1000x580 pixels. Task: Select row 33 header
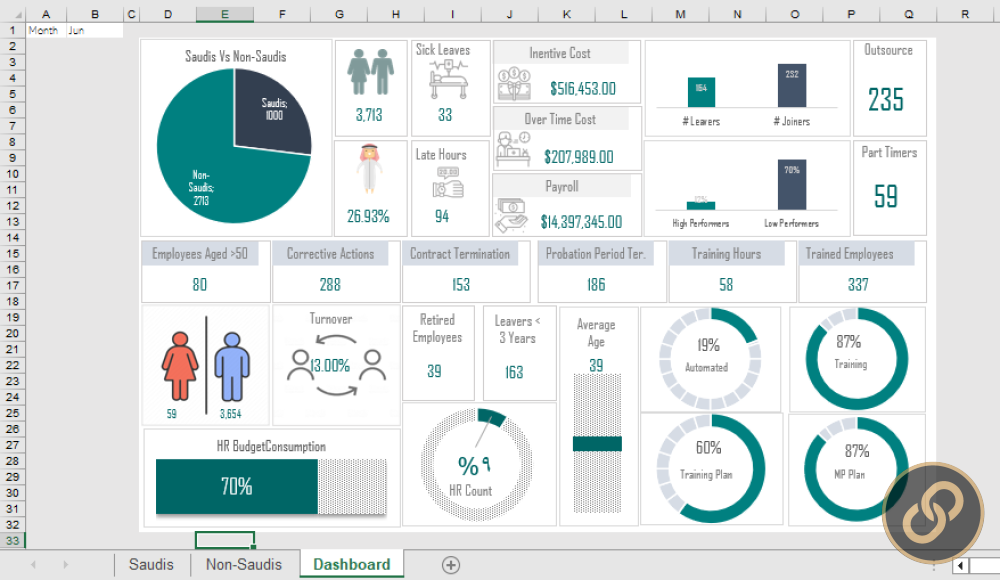tap(13, 540)
